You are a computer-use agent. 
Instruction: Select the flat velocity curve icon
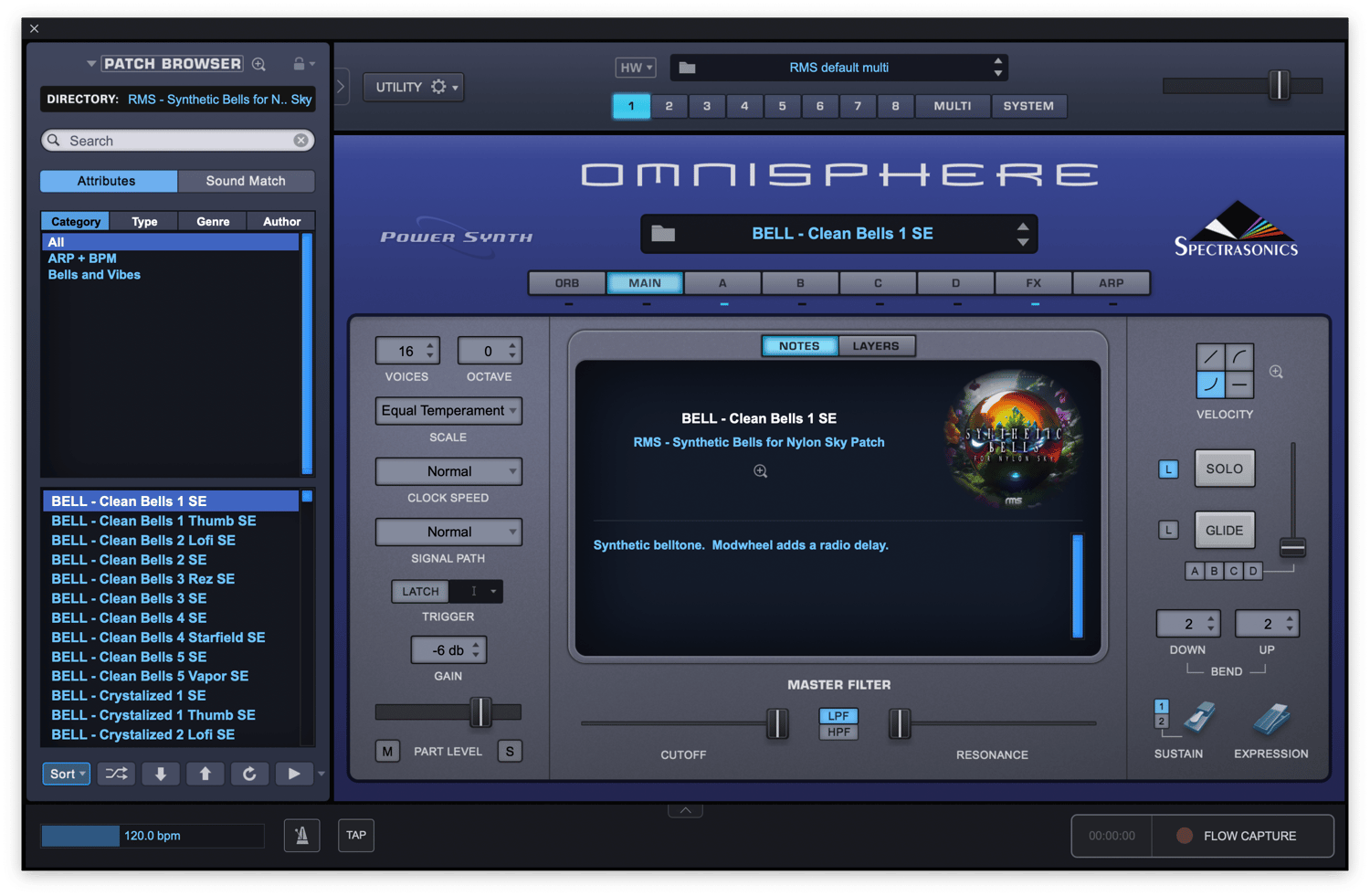point(1239,385)
